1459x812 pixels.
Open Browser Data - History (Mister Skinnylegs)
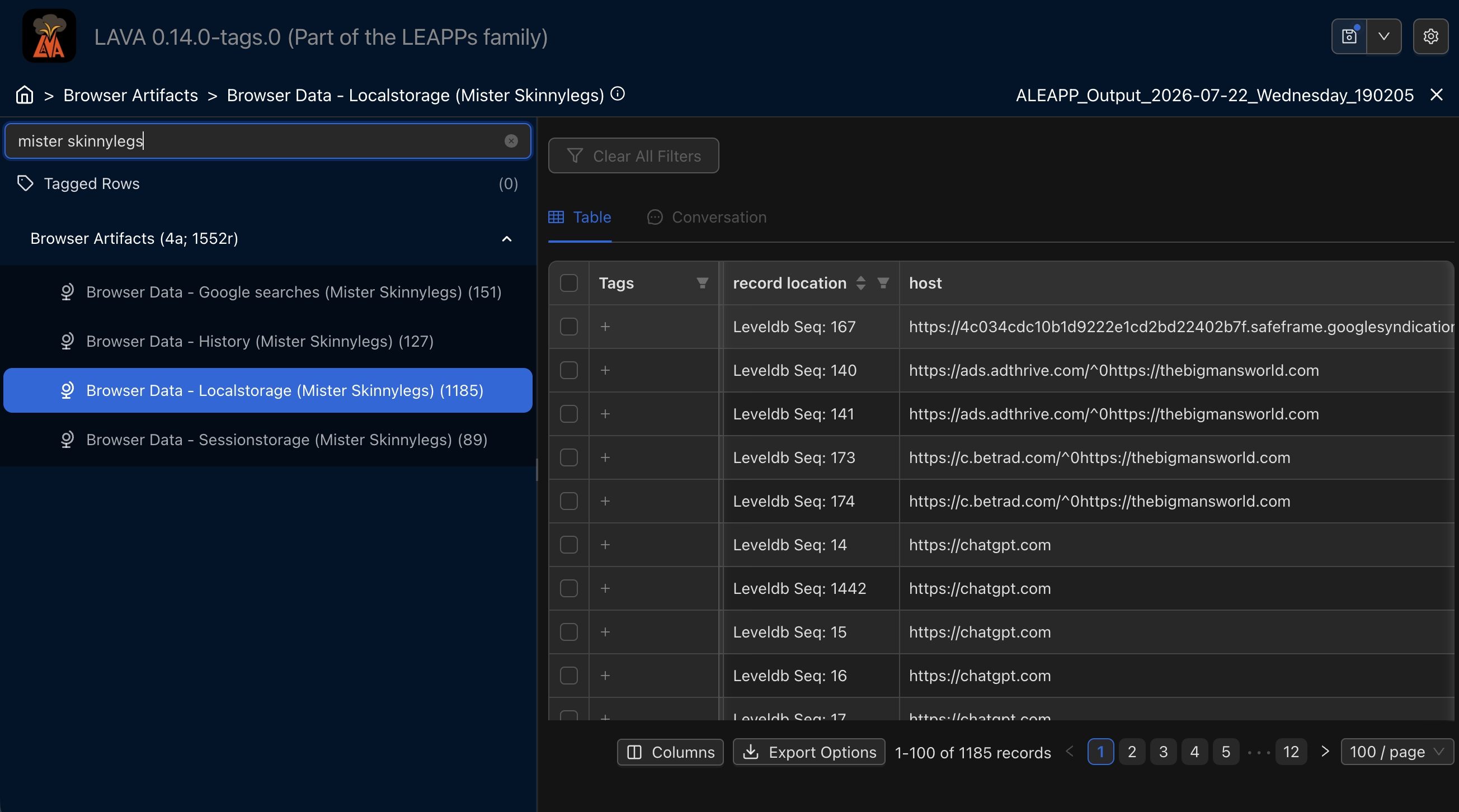[260, 342]
